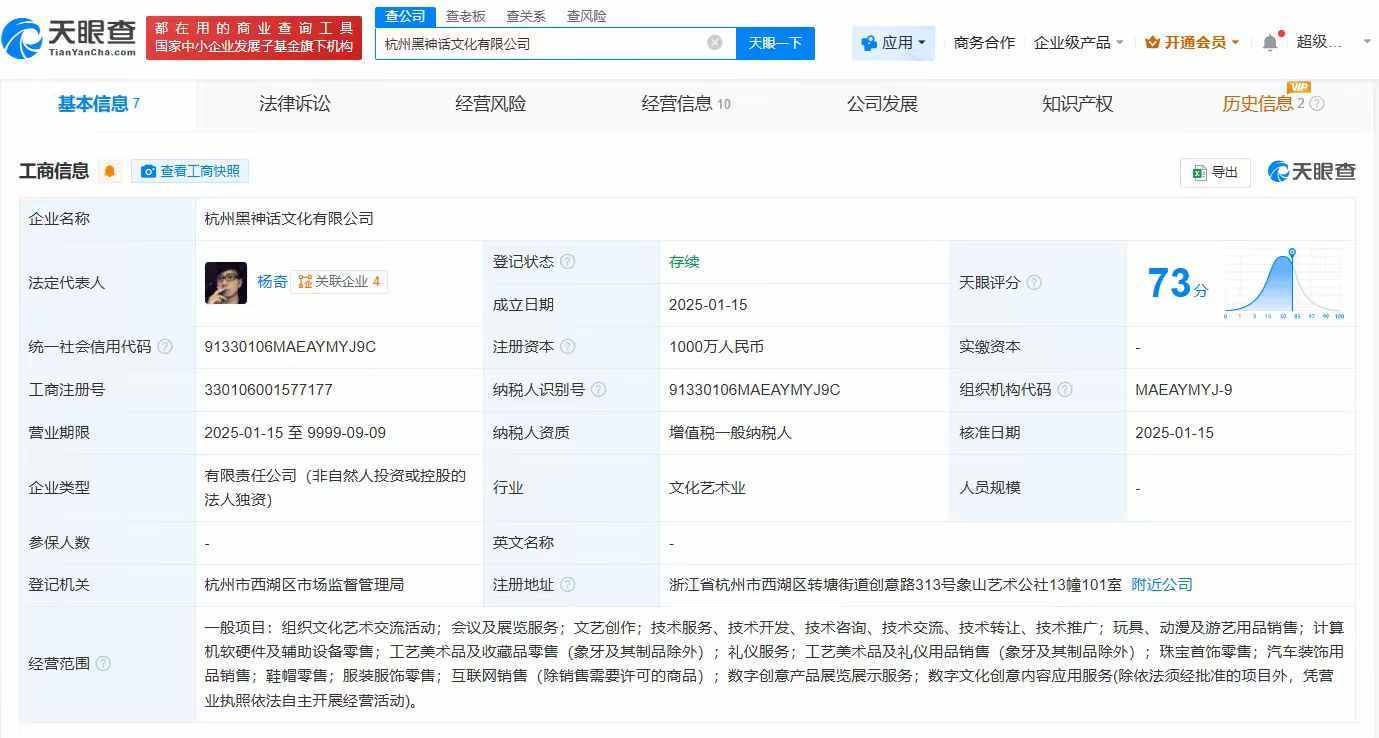The image size is (1379, 738).
Task: Click the company name search field
Action: 540,43
